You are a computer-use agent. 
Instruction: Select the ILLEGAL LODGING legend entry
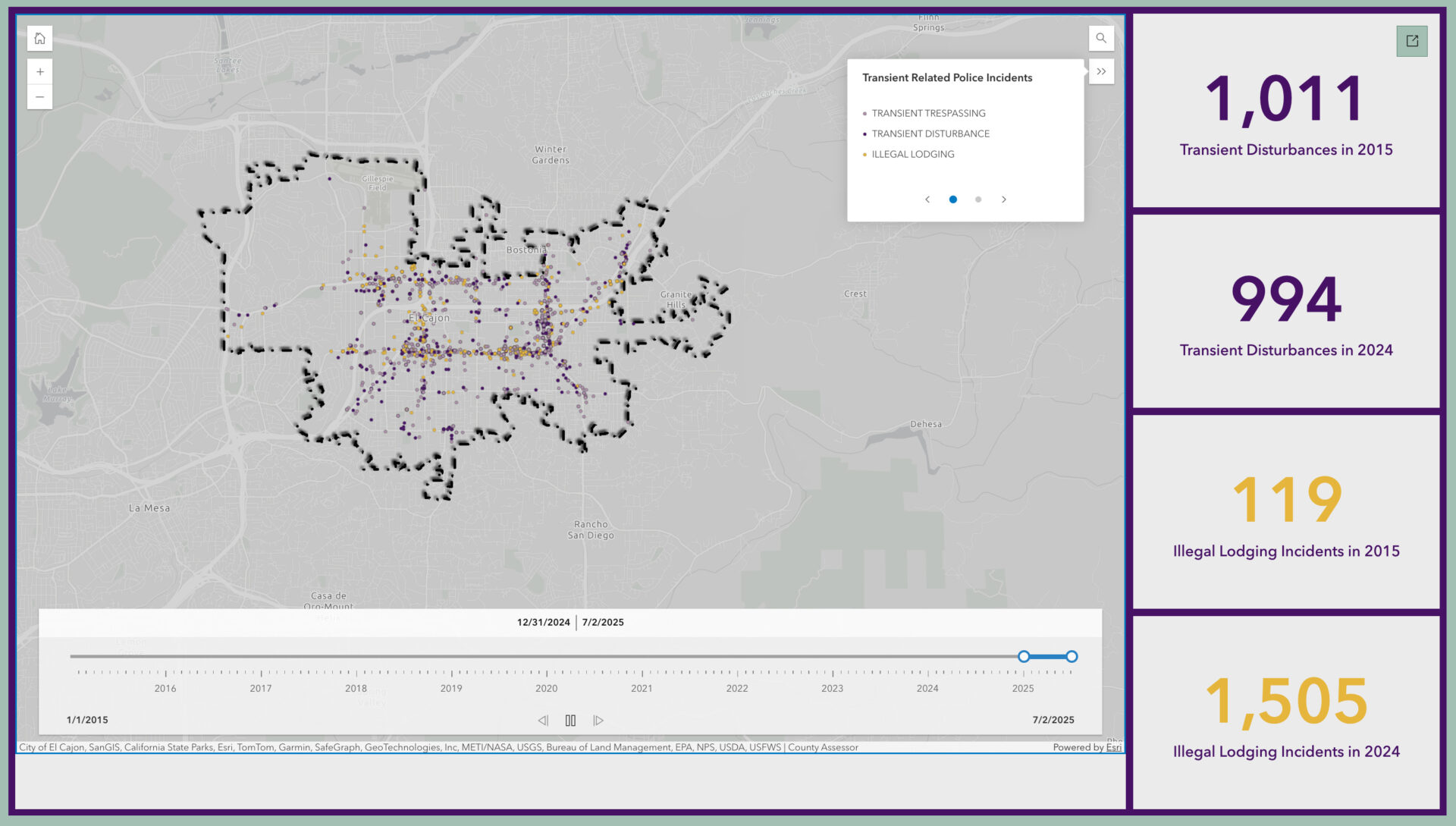point(913,155)
